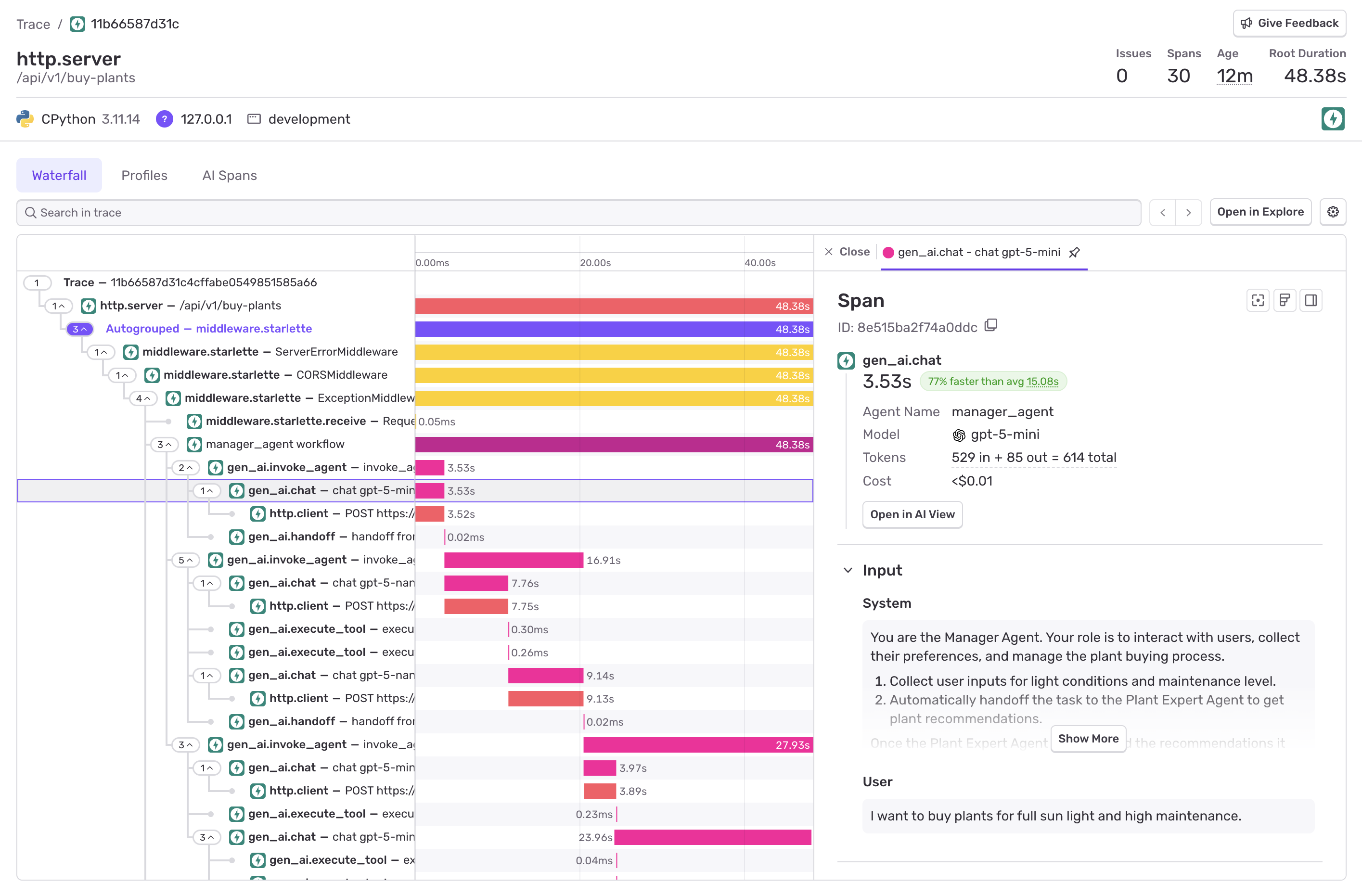Toggle the side-panel layout icon in span details
This screenshot has height=896, width=1362.
click(x=1312, y=300)
